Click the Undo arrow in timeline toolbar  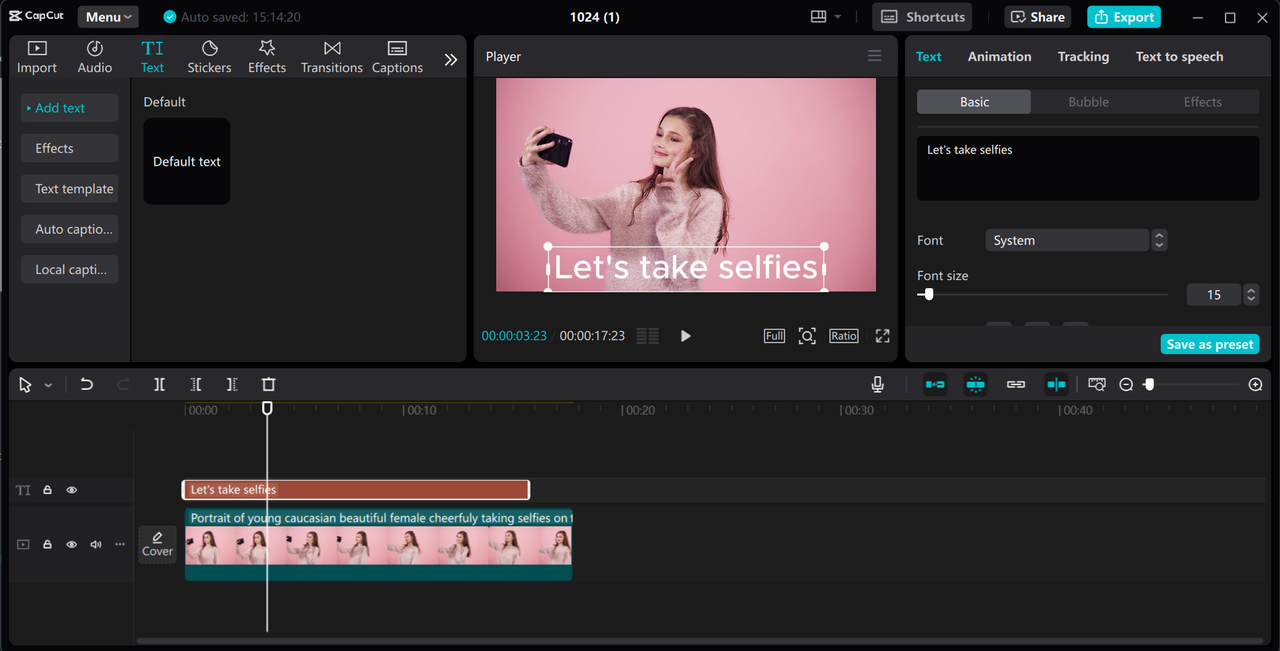[87, 384]
